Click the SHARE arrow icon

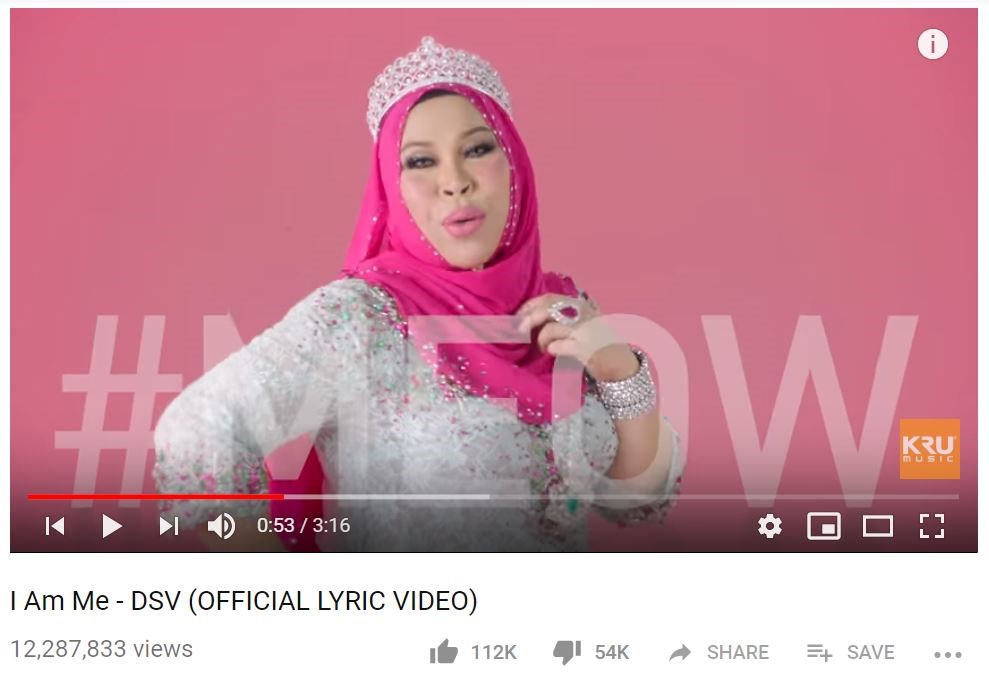(680, 653)
